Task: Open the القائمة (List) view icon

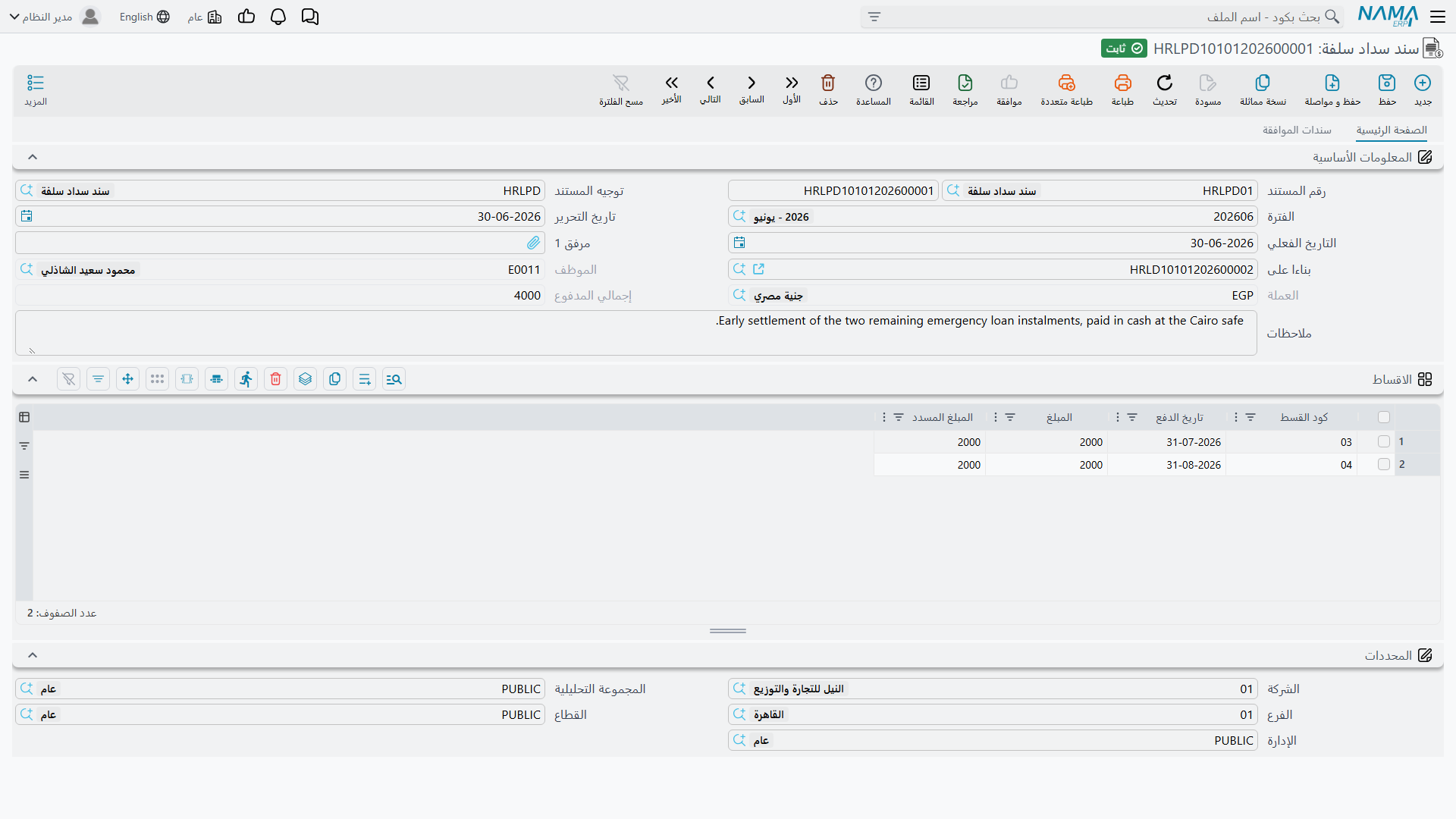Action: point(921,83)
